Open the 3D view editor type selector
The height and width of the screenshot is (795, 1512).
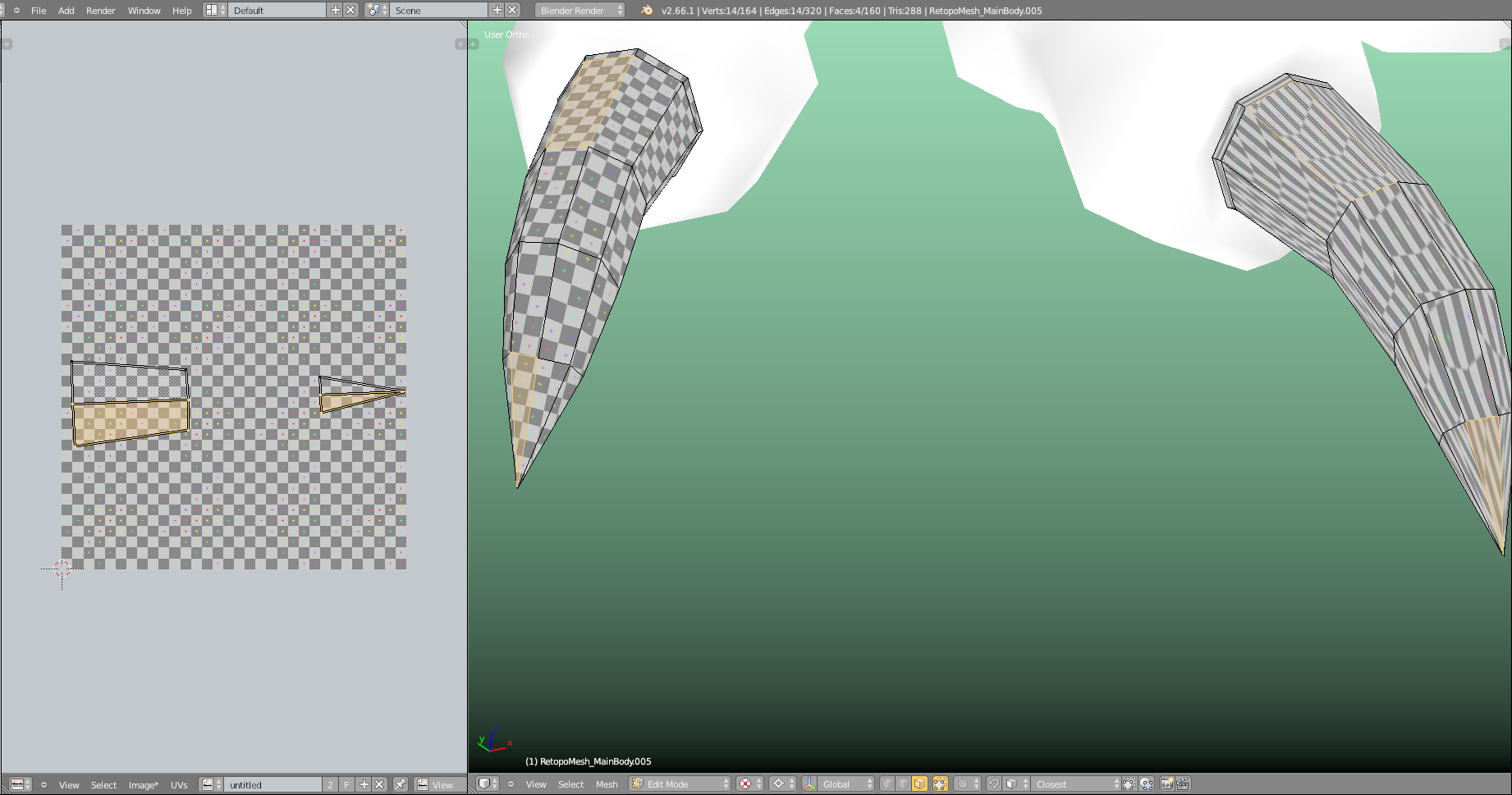pos(488,784)
